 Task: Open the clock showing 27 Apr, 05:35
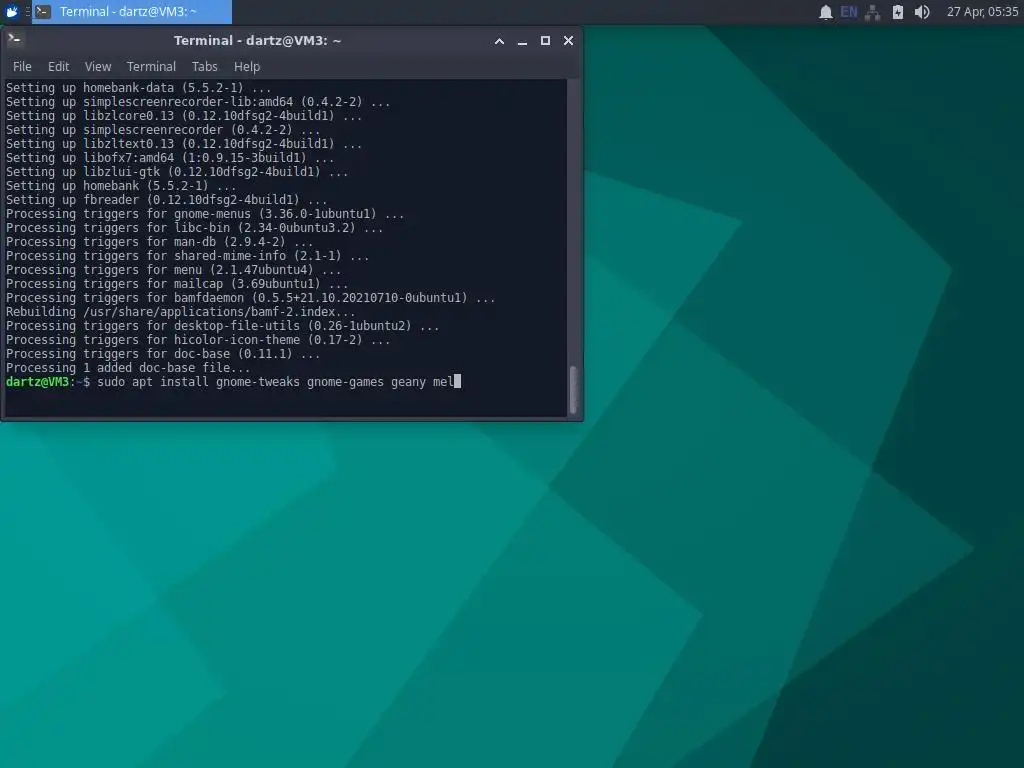(x=982, y=12)
